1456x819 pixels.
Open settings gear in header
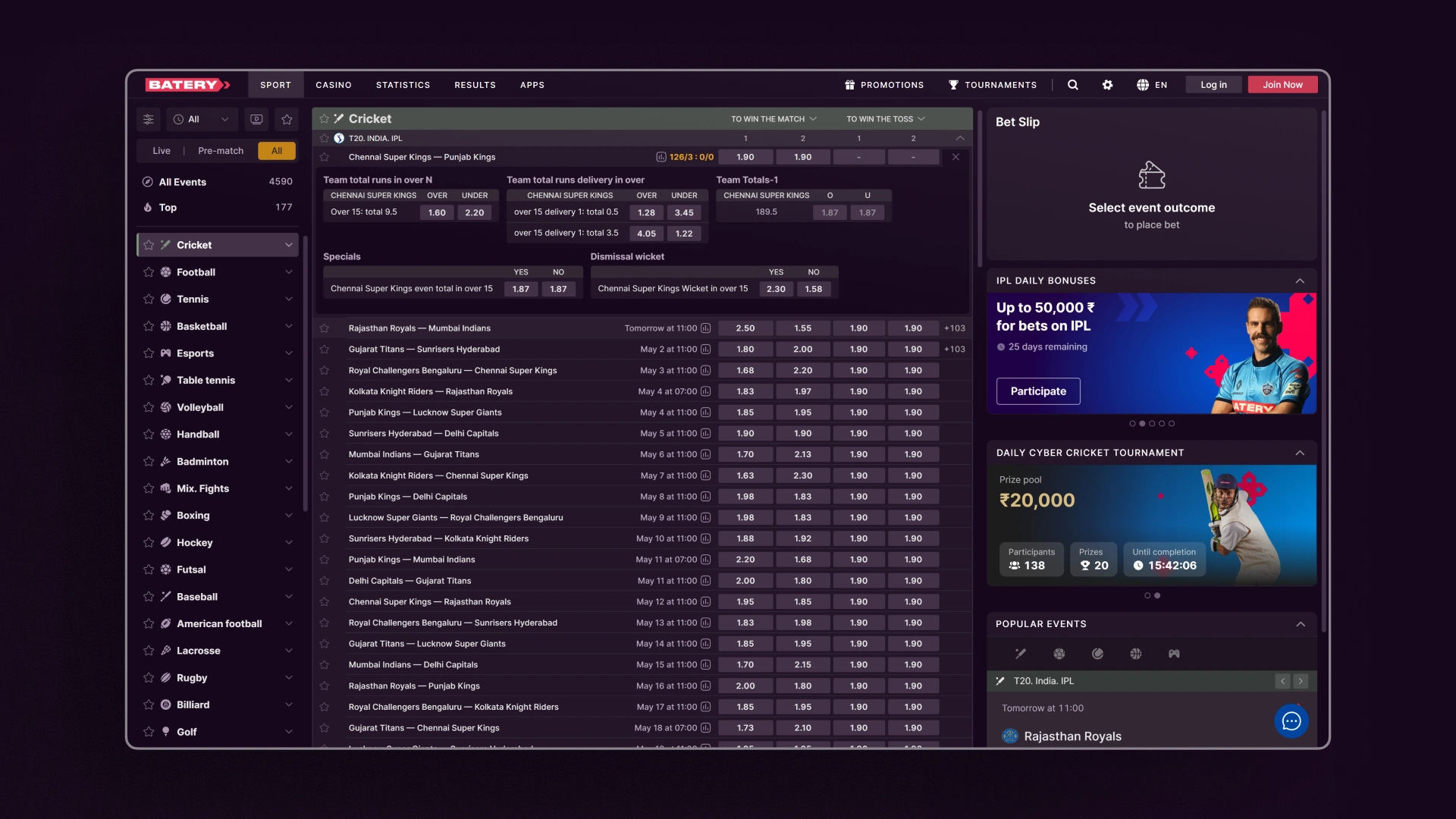pyautogui.click(x=1108, y=85)
